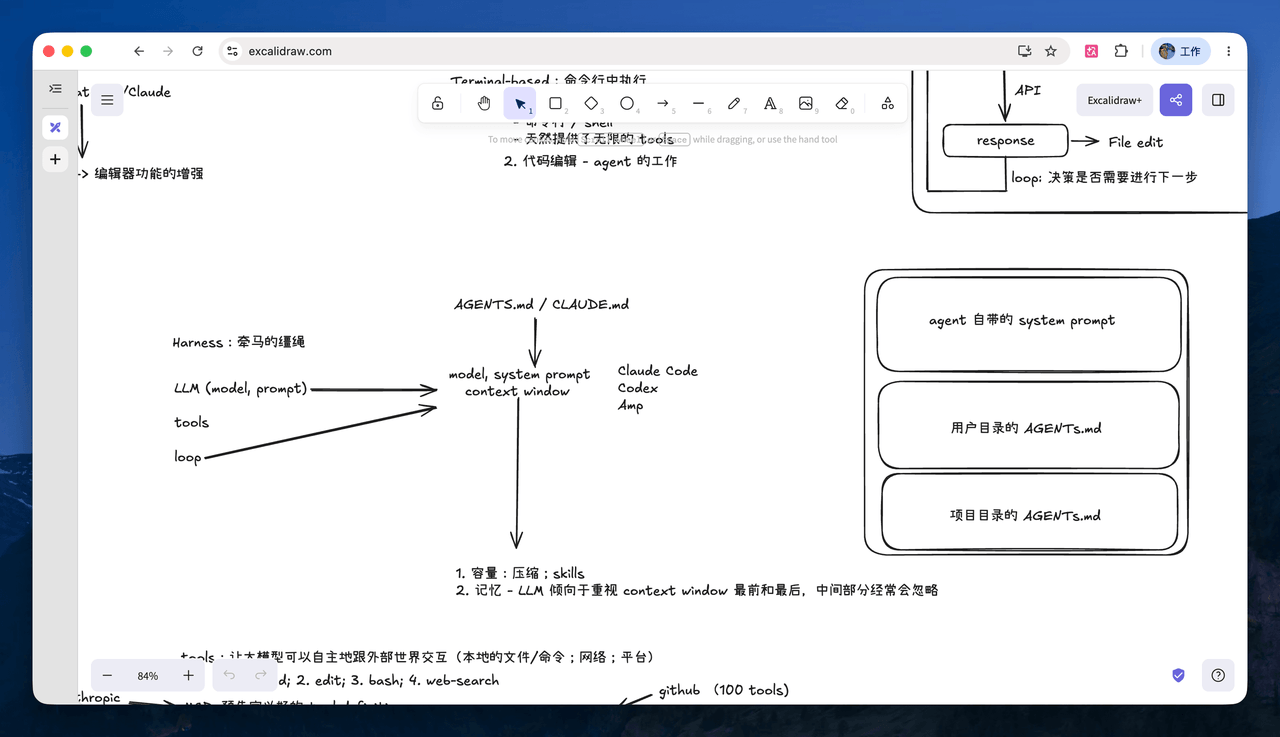The image size is (1280, 737).
Task: Click the blue shield encryption icon
Action: [1178, 675]
